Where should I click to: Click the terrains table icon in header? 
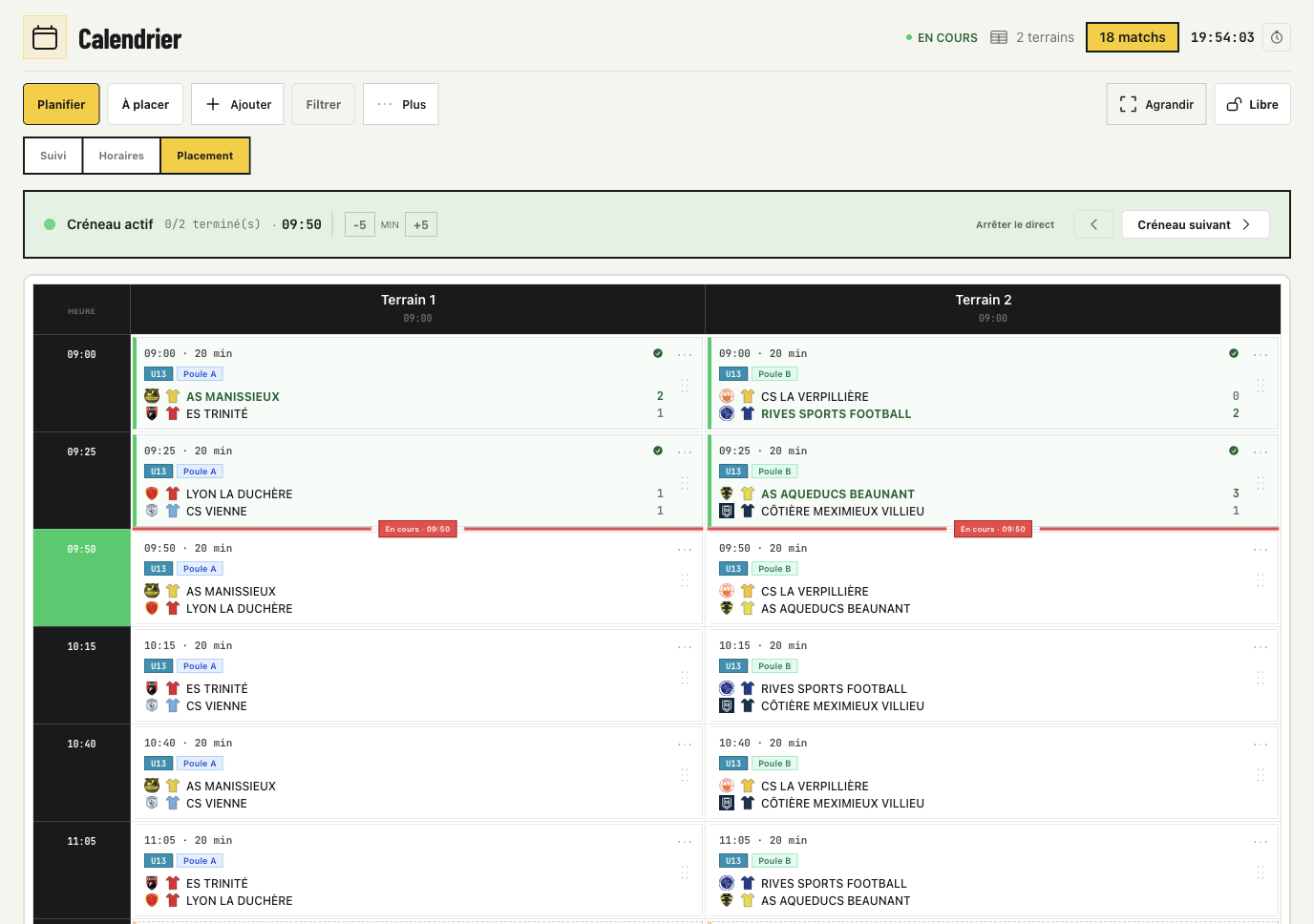999,37
